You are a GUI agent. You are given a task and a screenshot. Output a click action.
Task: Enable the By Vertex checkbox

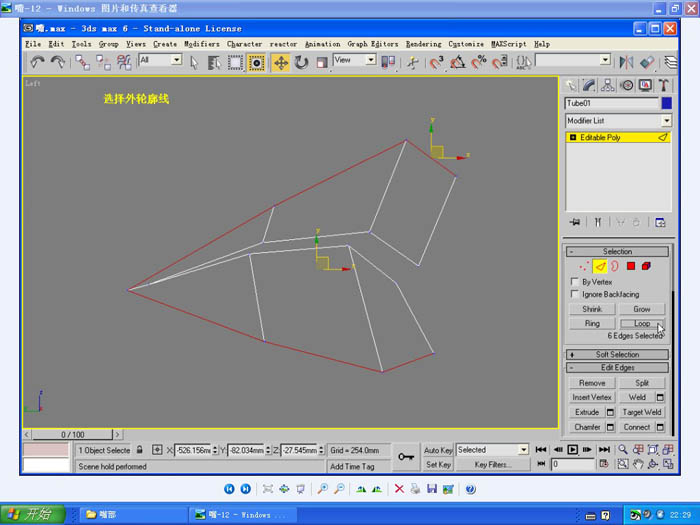pyautogui.click(x=573, y=282)
